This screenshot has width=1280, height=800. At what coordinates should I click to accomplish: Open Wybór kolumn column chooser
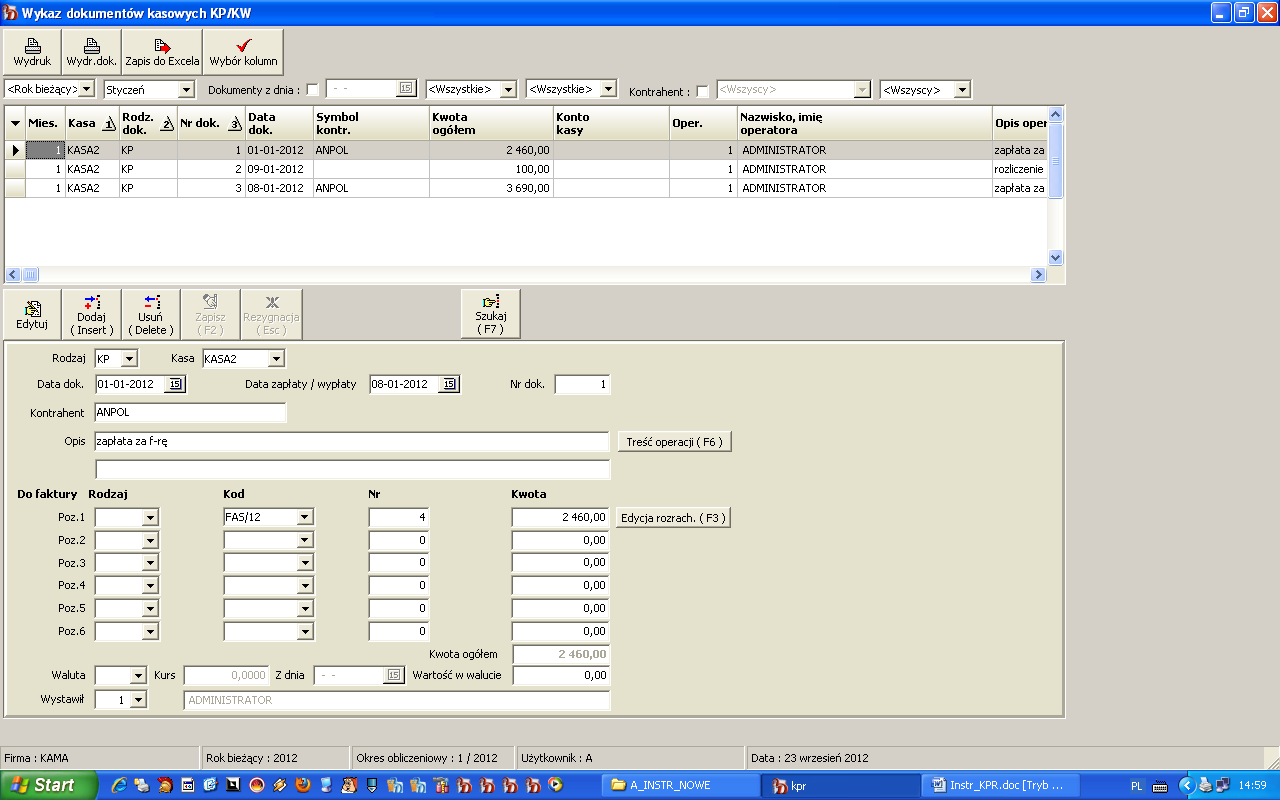coord(244,52)
